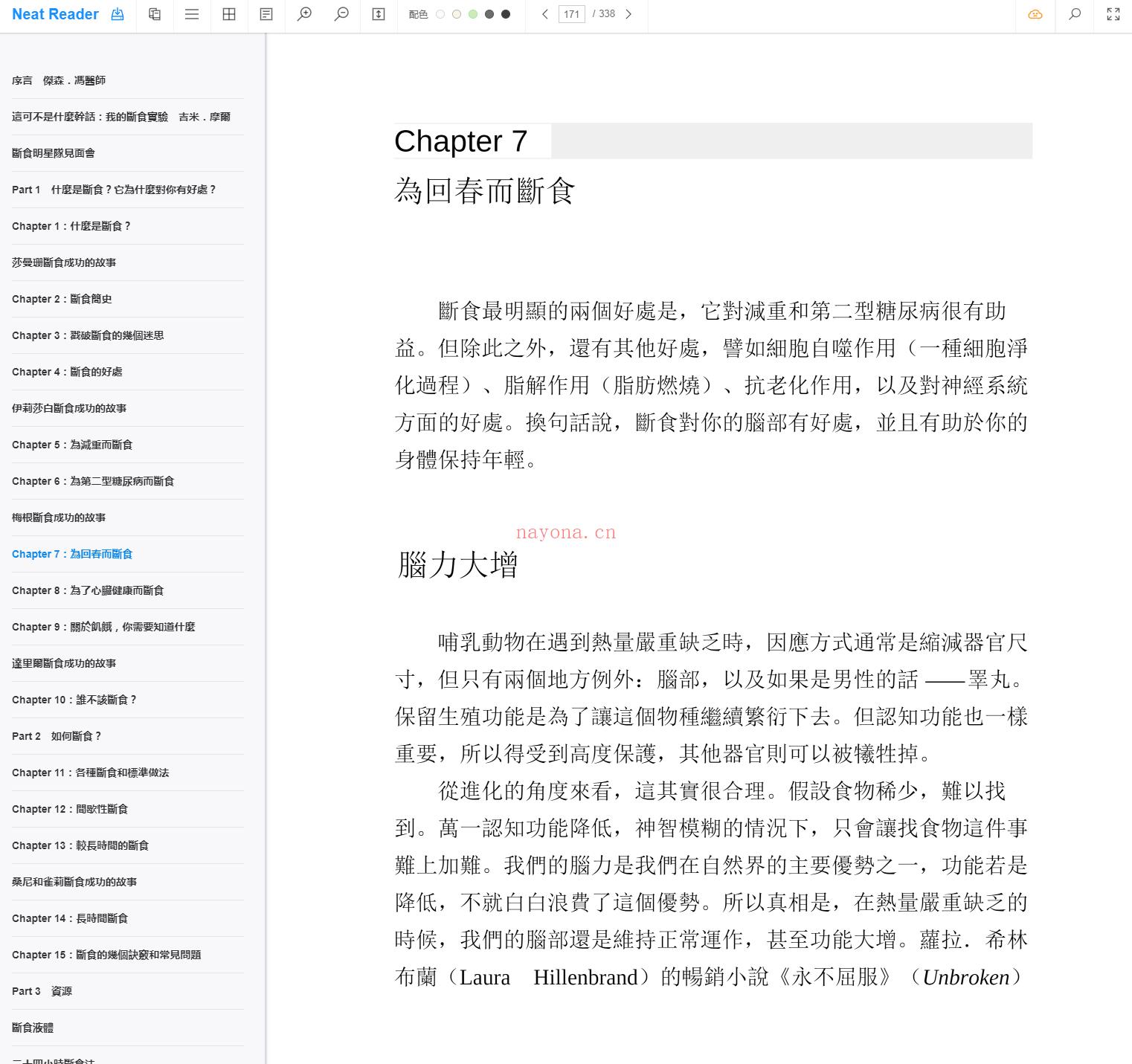Open 桑尼和雀莉斷食成功的故事
1132x1064 pixels.
pos(128,882)
